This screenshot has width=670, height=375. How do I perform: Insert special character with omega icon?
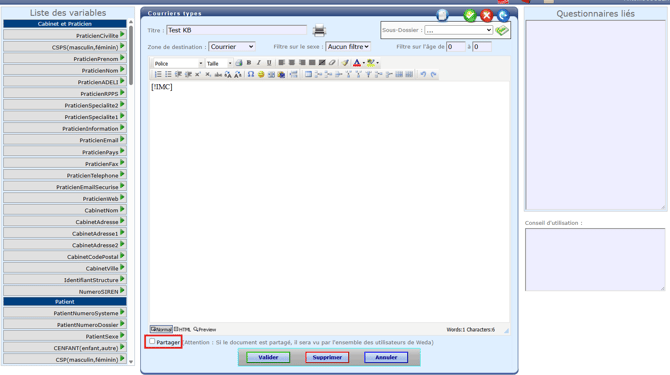[251, 74]
